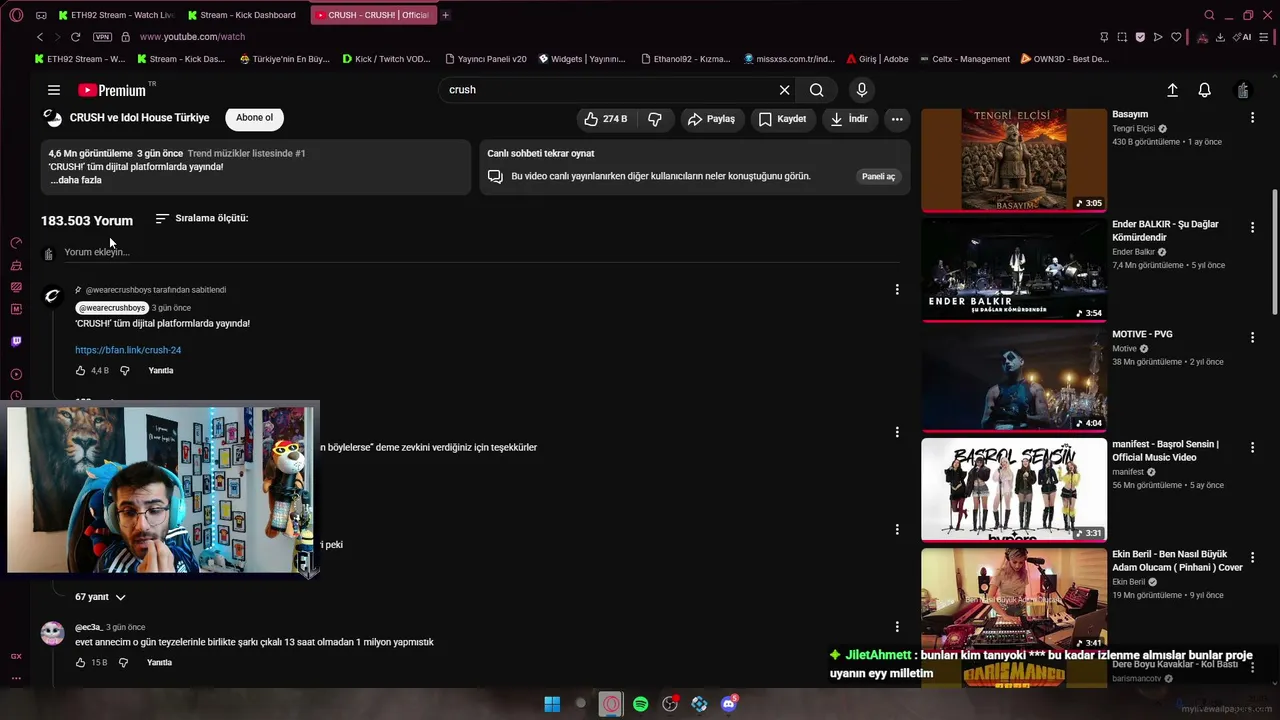Open the OWN3D - Best De... bookmark
The height and width of the screenshot is (720, 1280).
(x=1065, y=59)
